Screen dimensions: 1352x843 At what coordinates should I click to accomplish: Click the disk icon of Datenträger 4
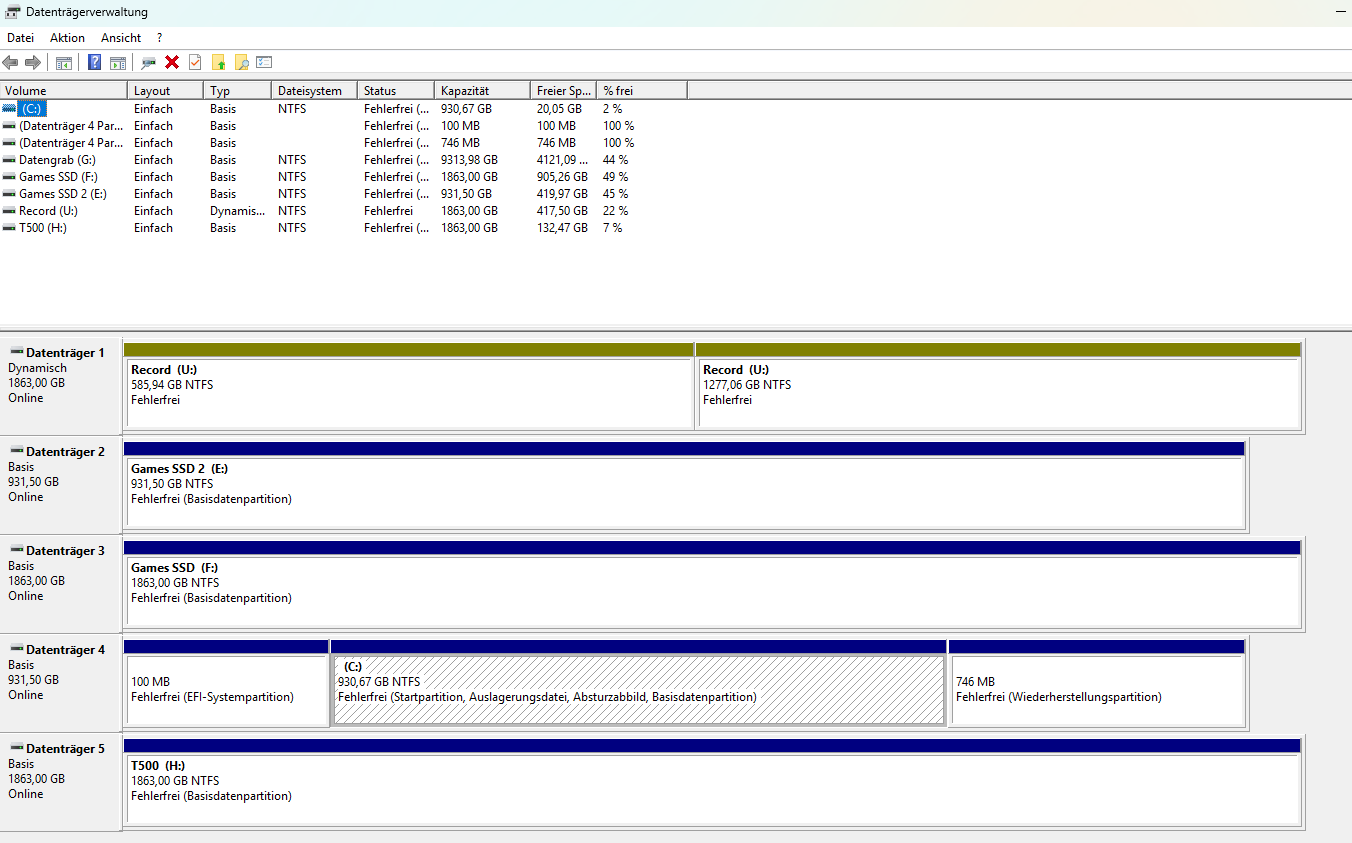click(16, 649)
